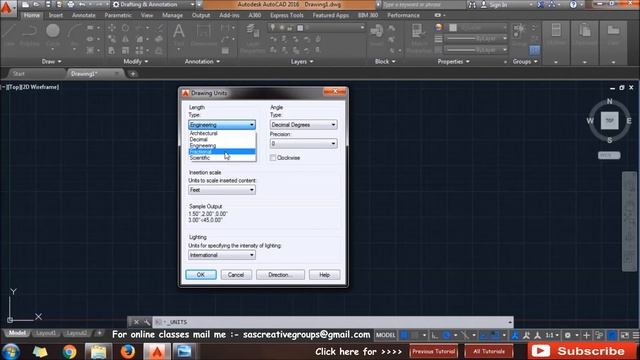Open the All Tutorials link

pos(489,351)
